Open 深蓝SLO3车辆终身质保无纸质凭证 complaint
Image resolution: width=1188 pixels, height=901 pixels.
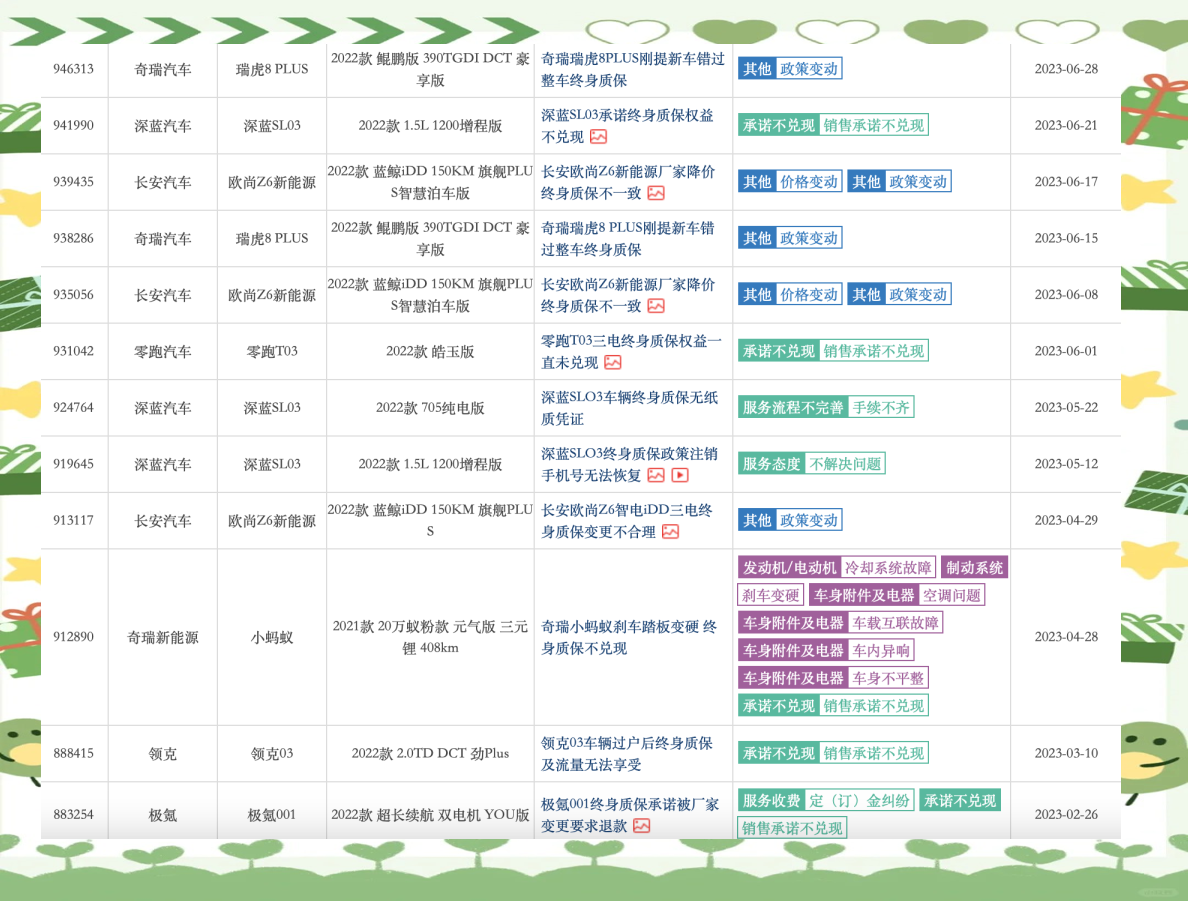click(x=629, y=408)
